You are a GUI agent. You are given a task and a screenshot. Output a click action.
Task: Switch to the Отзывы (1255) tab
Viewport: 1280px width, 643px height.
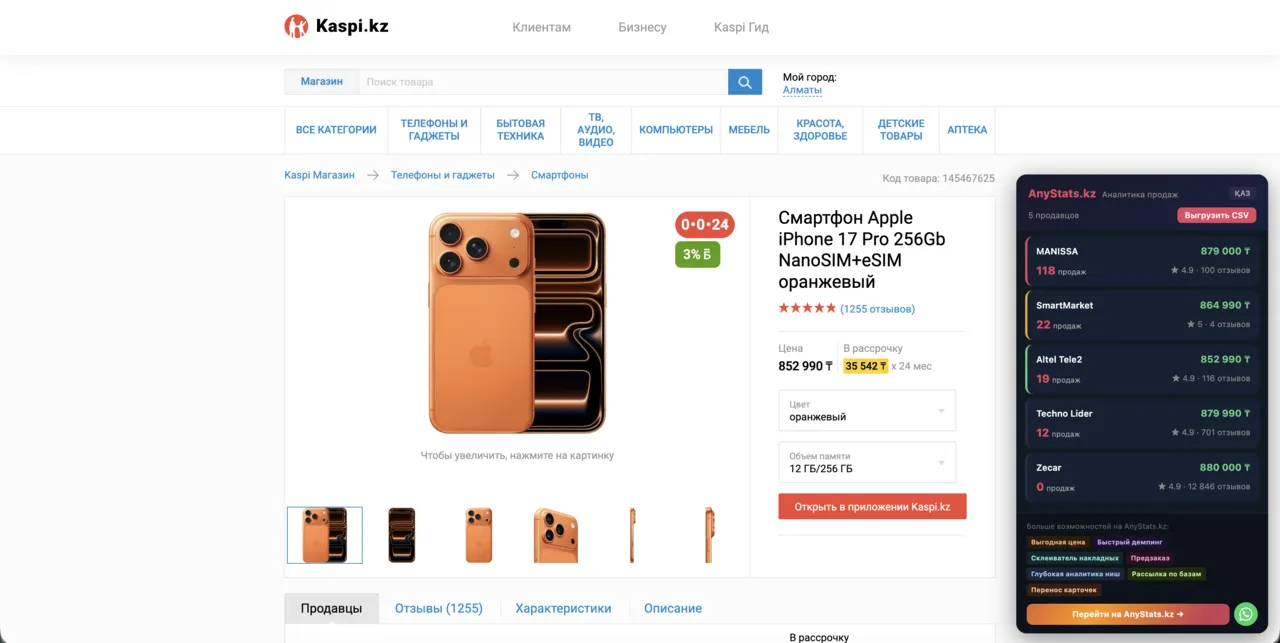click(439, 608)
